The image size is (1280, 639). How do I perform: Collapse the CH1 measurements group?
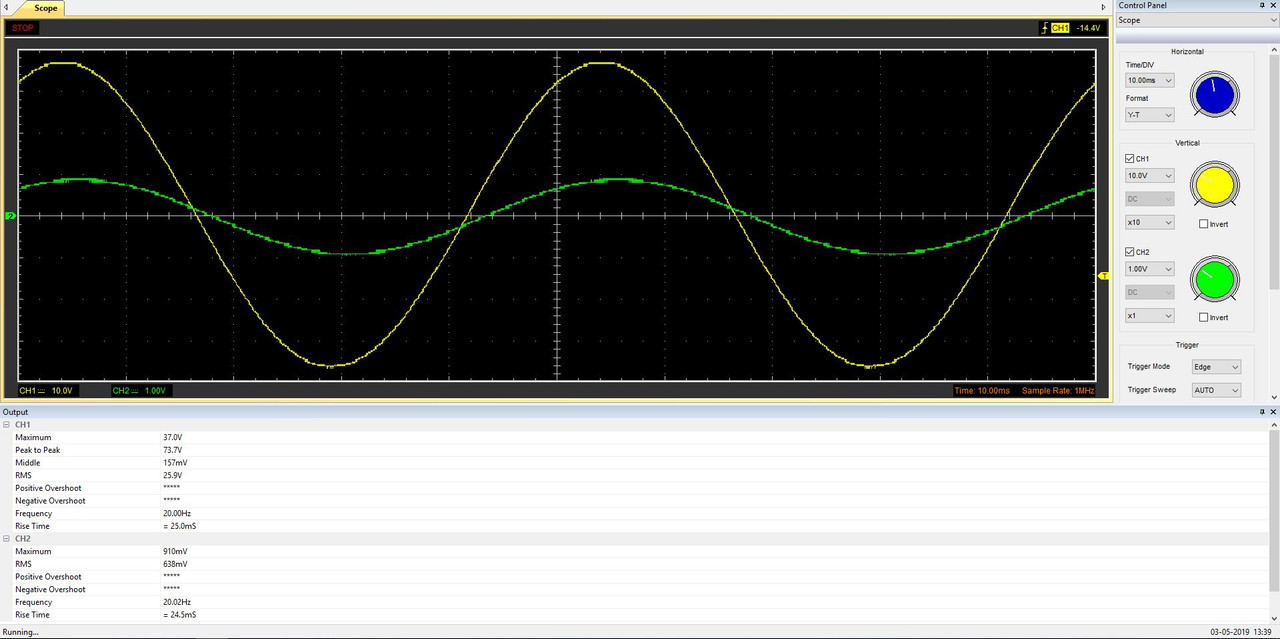tap(6, 425)
